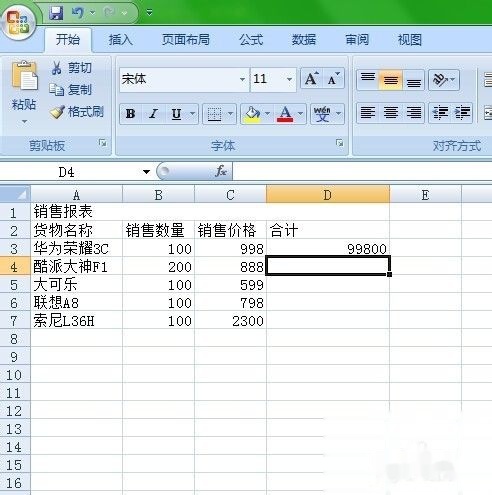Switch to the 开始 tab

(x=68, y=40)
